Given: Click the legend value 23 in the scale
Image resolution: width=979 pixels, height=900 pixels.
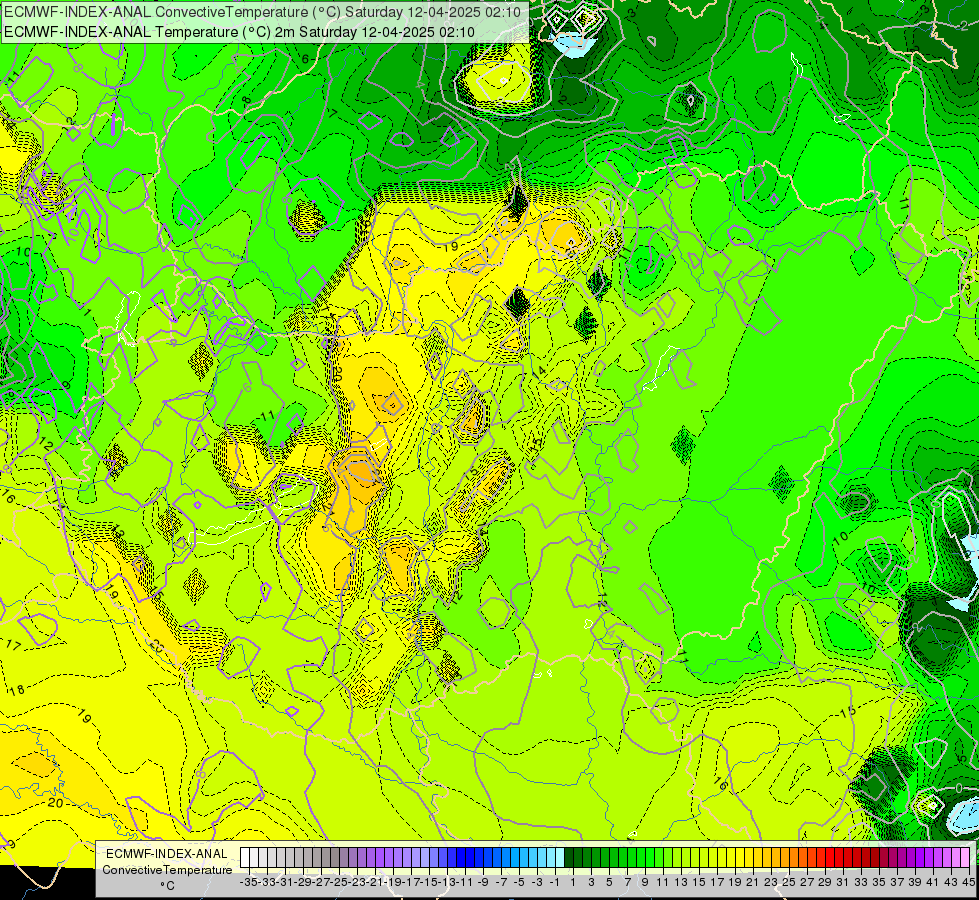Looking at the screenshot, I should 770,882.
